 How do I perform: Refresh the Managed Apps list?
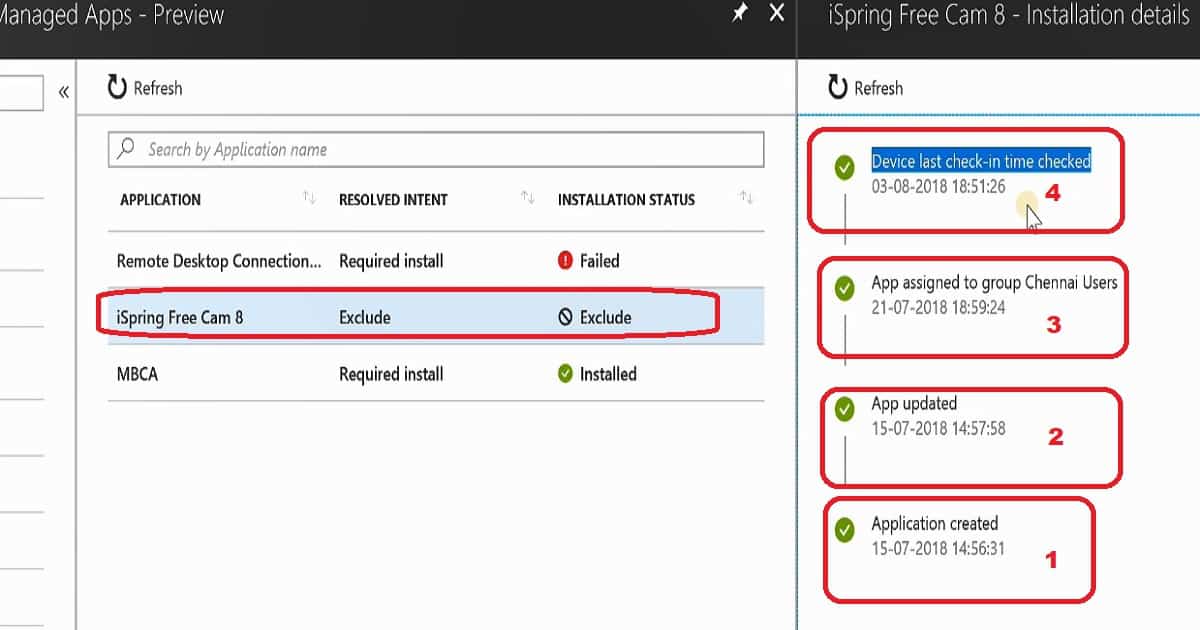[145, 88]
